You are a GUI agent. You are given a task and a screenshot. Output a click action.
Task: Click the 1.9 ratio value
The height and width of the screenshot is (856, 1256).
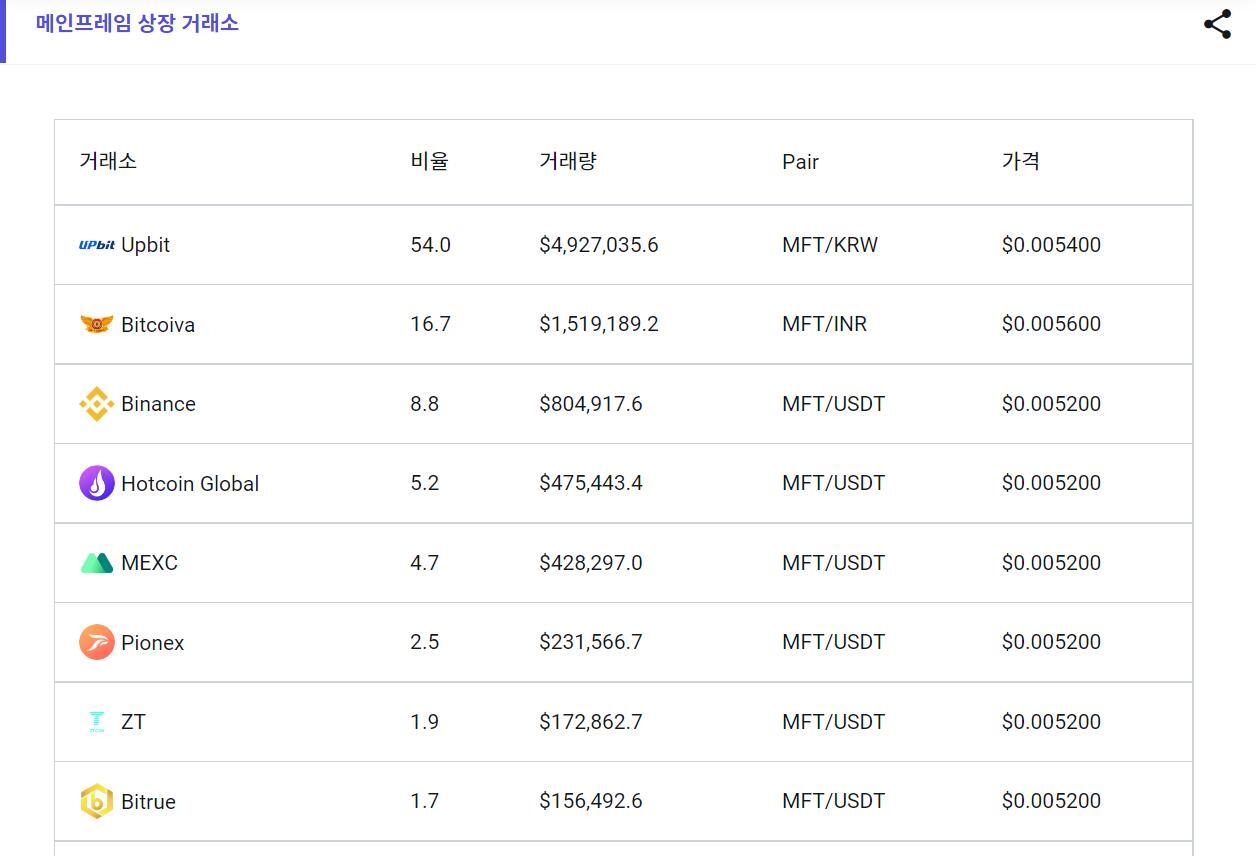click(x=424, y=722)
